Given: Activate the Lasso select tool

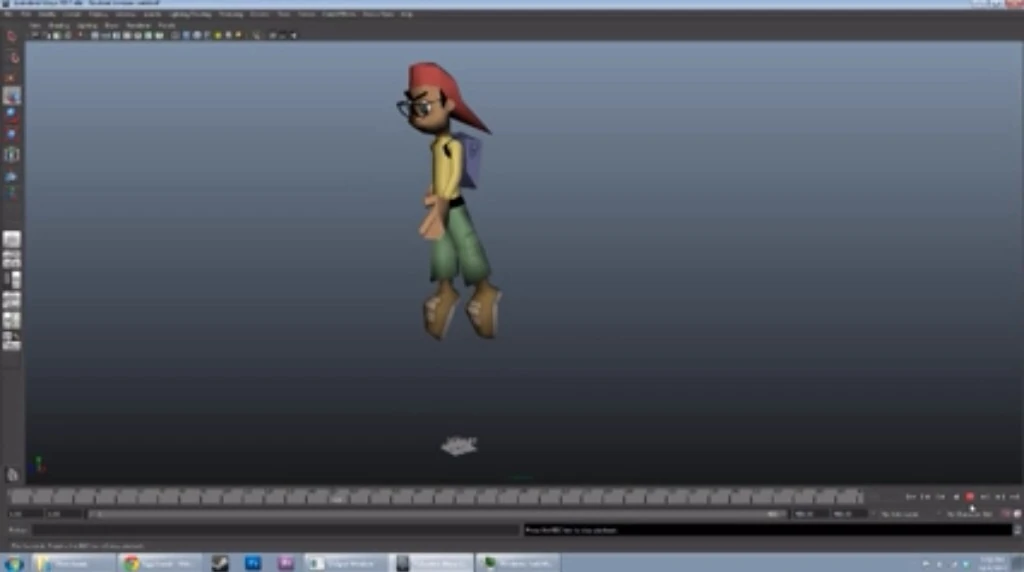Looking at the screenshot, I should click(12, 58).
